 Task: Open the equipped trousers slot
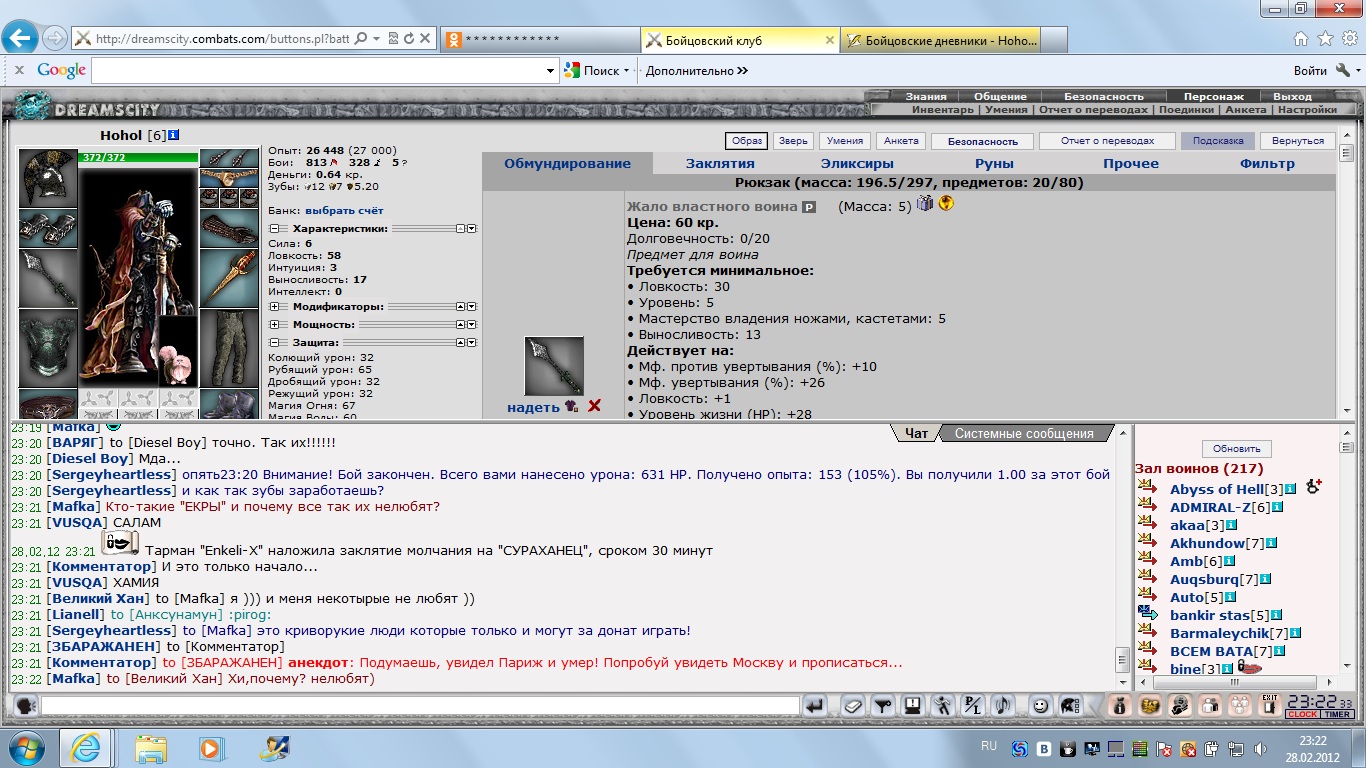229,348
